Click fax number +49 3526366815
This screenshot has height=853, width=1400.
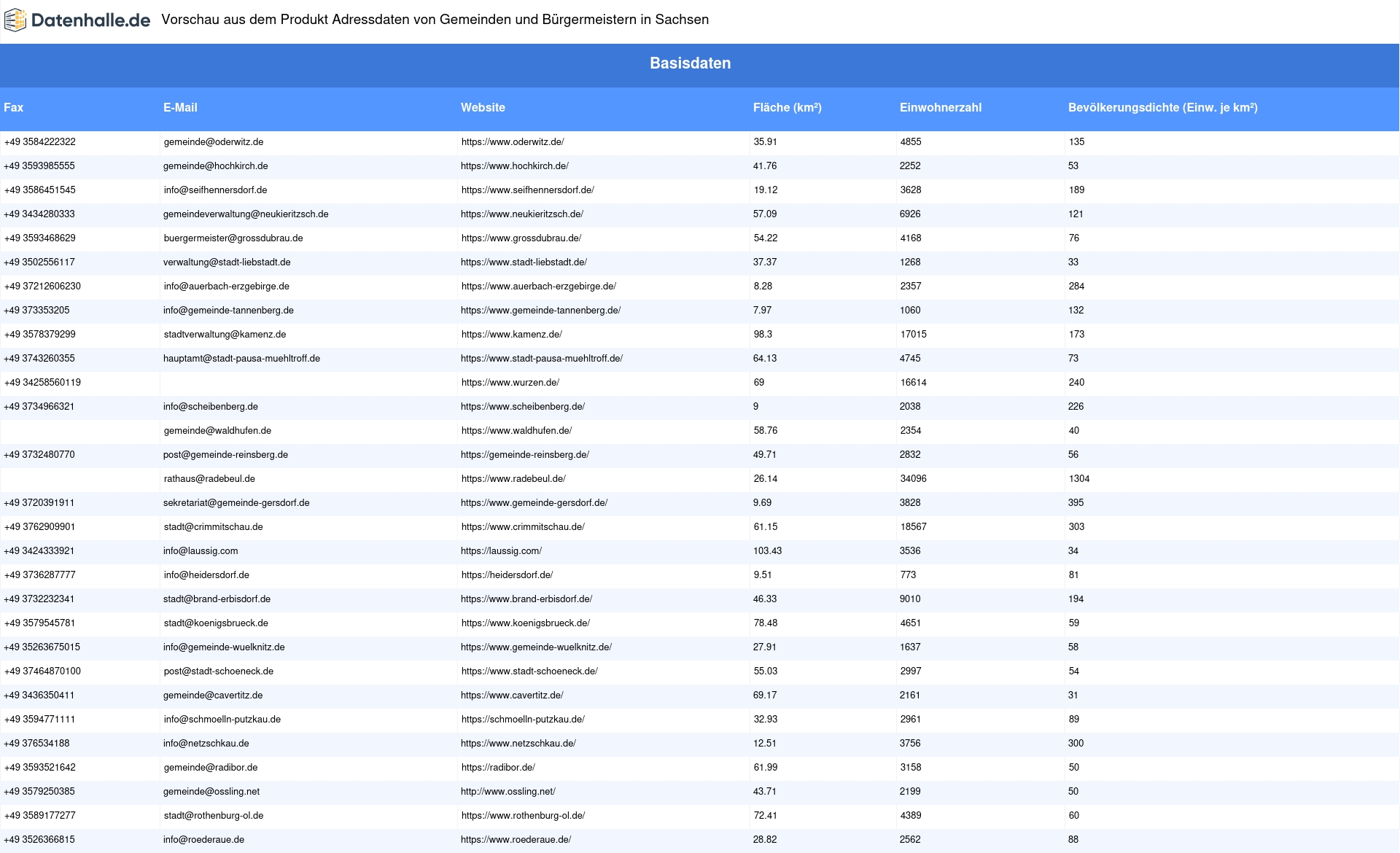(39, 840)
